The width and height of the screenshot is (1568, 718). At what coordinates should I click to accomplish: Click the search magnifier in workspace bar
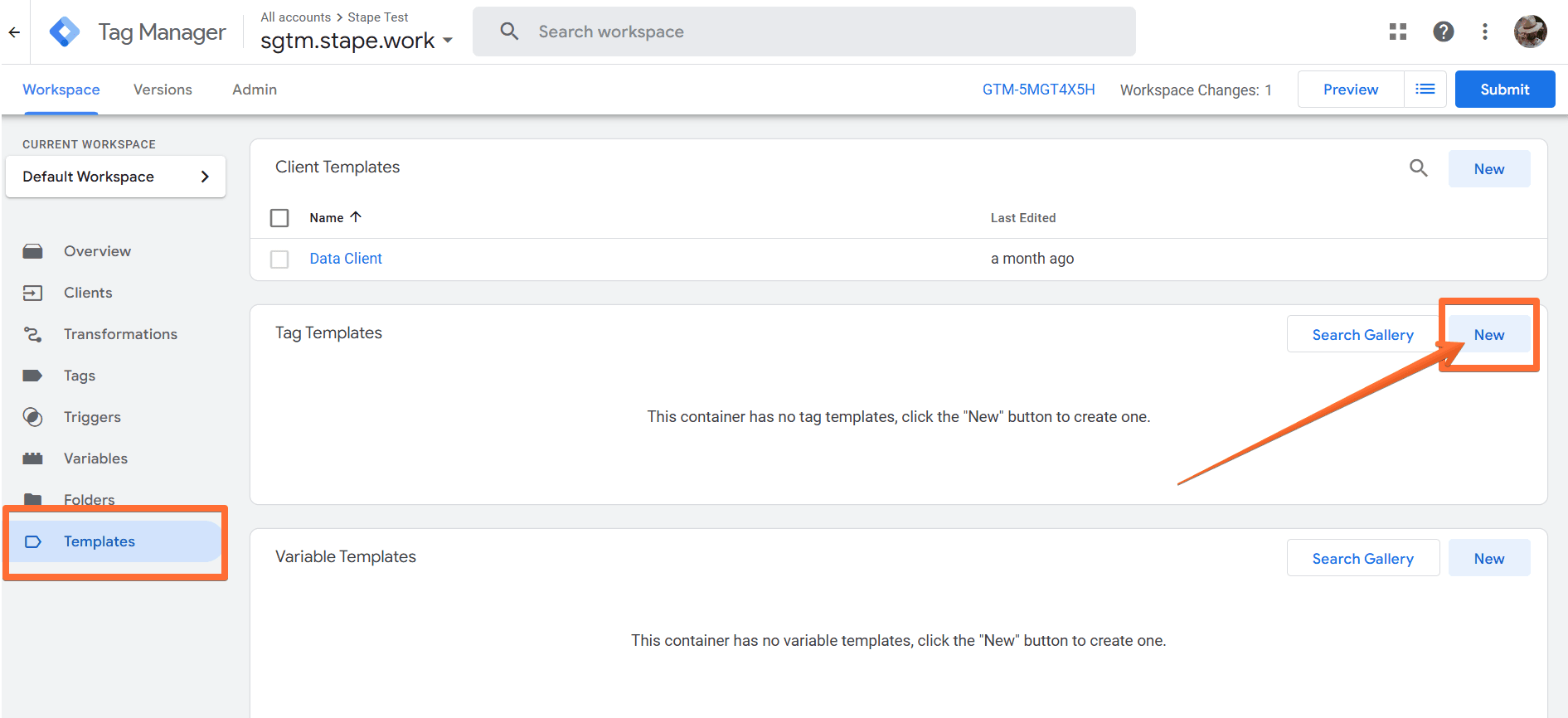(509, 32)
